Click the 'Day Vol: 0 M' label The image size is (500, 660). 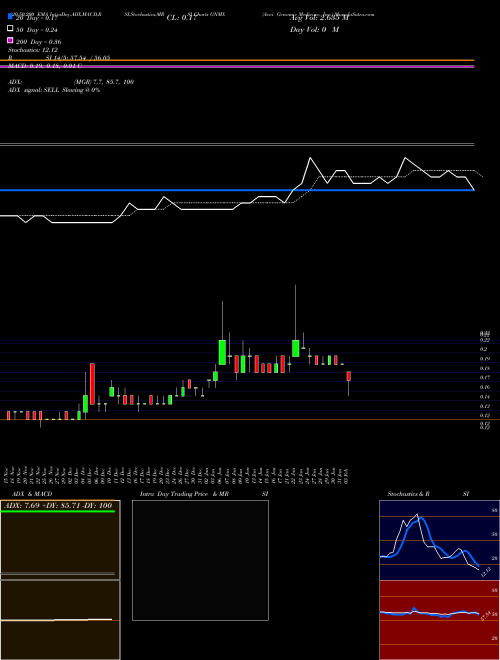[x=314, y=29]
